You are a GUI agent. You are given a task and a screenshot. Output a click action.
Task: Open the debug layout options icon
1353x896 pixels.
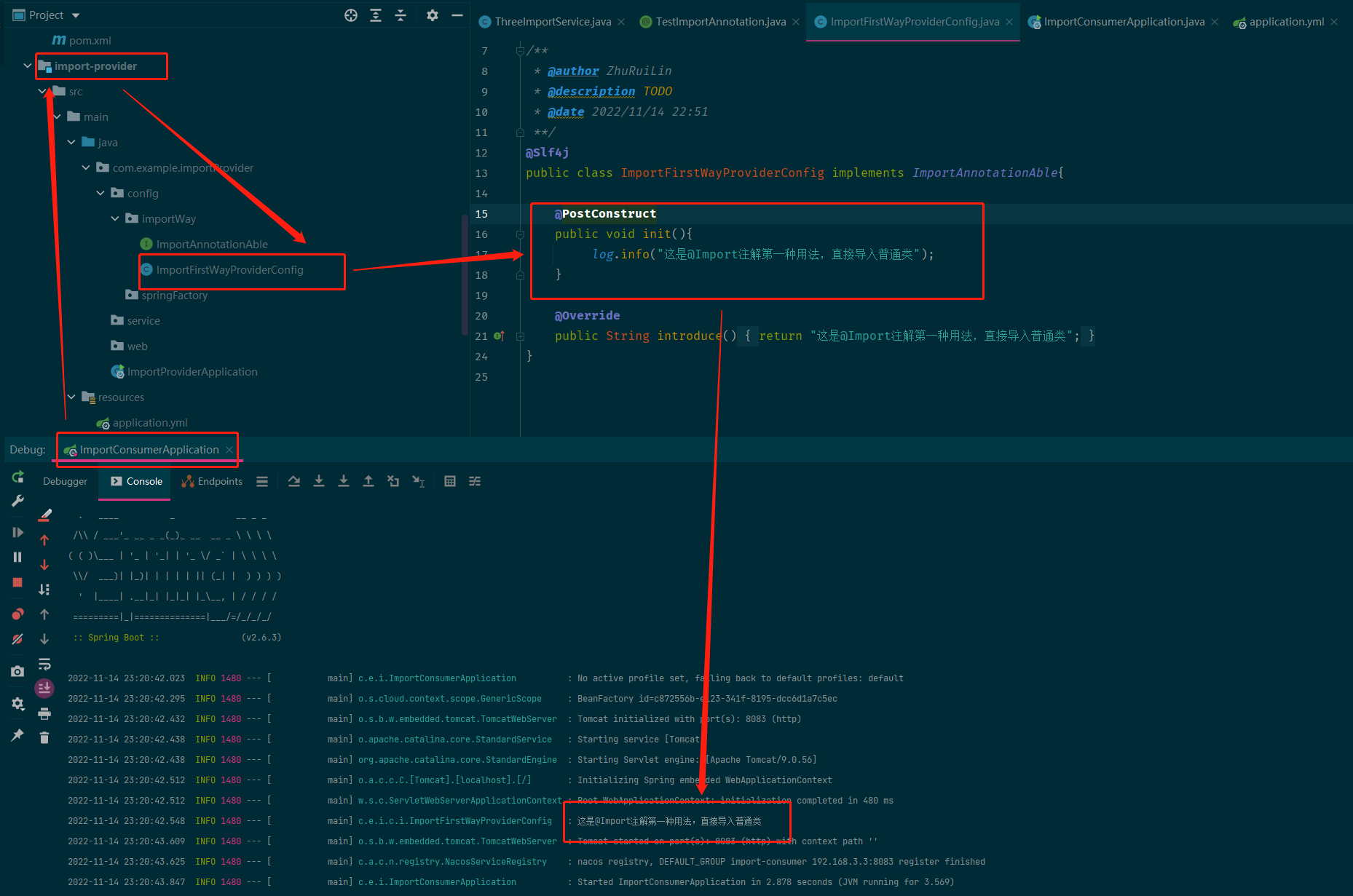[262, 481]
